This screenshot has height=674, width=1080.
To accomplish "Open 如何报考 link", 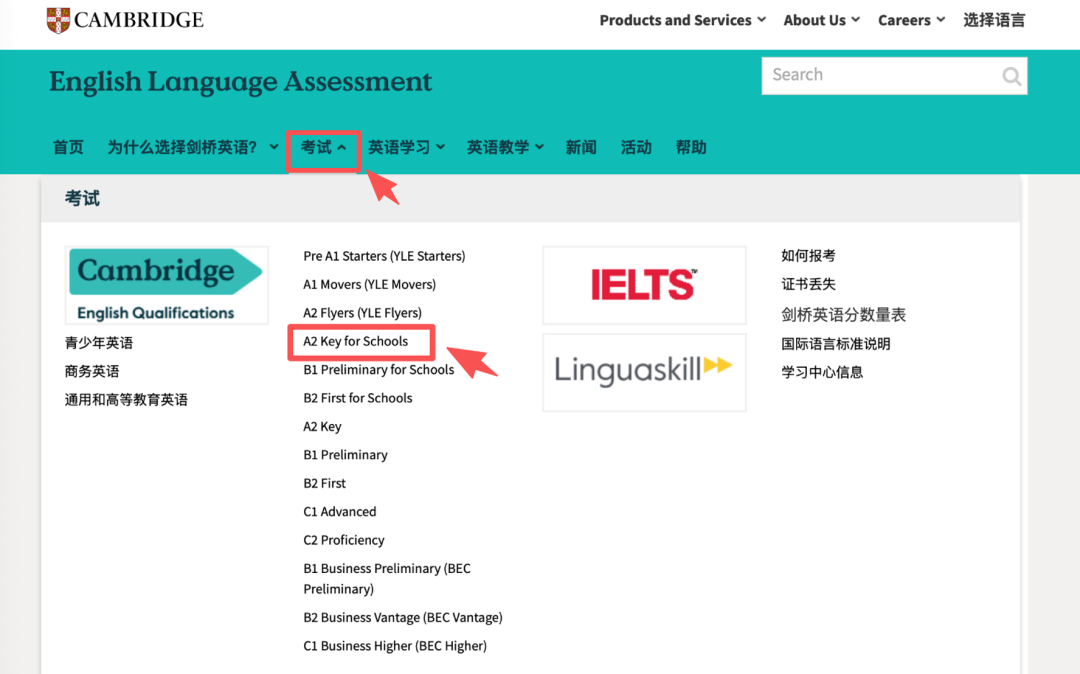I will click(808, 256).
